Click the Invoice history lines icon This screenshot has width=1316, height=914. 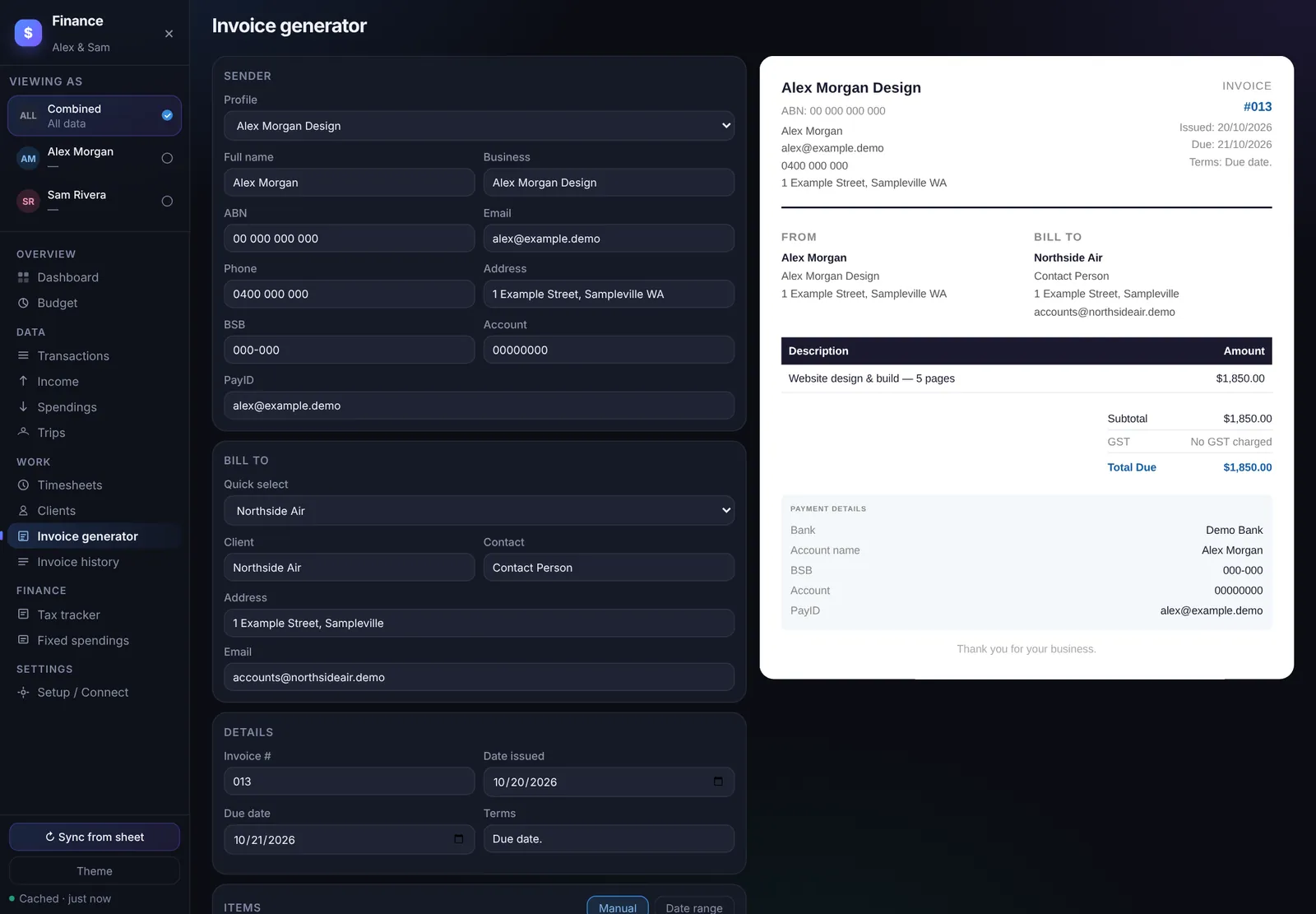23,561
